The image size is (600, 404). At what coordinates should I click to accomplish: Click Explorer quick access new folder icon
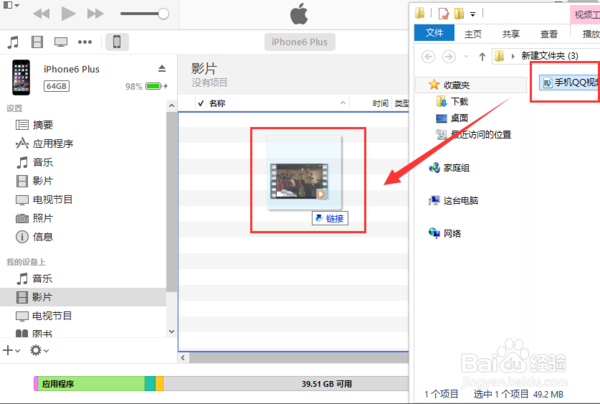pos(459,14)
